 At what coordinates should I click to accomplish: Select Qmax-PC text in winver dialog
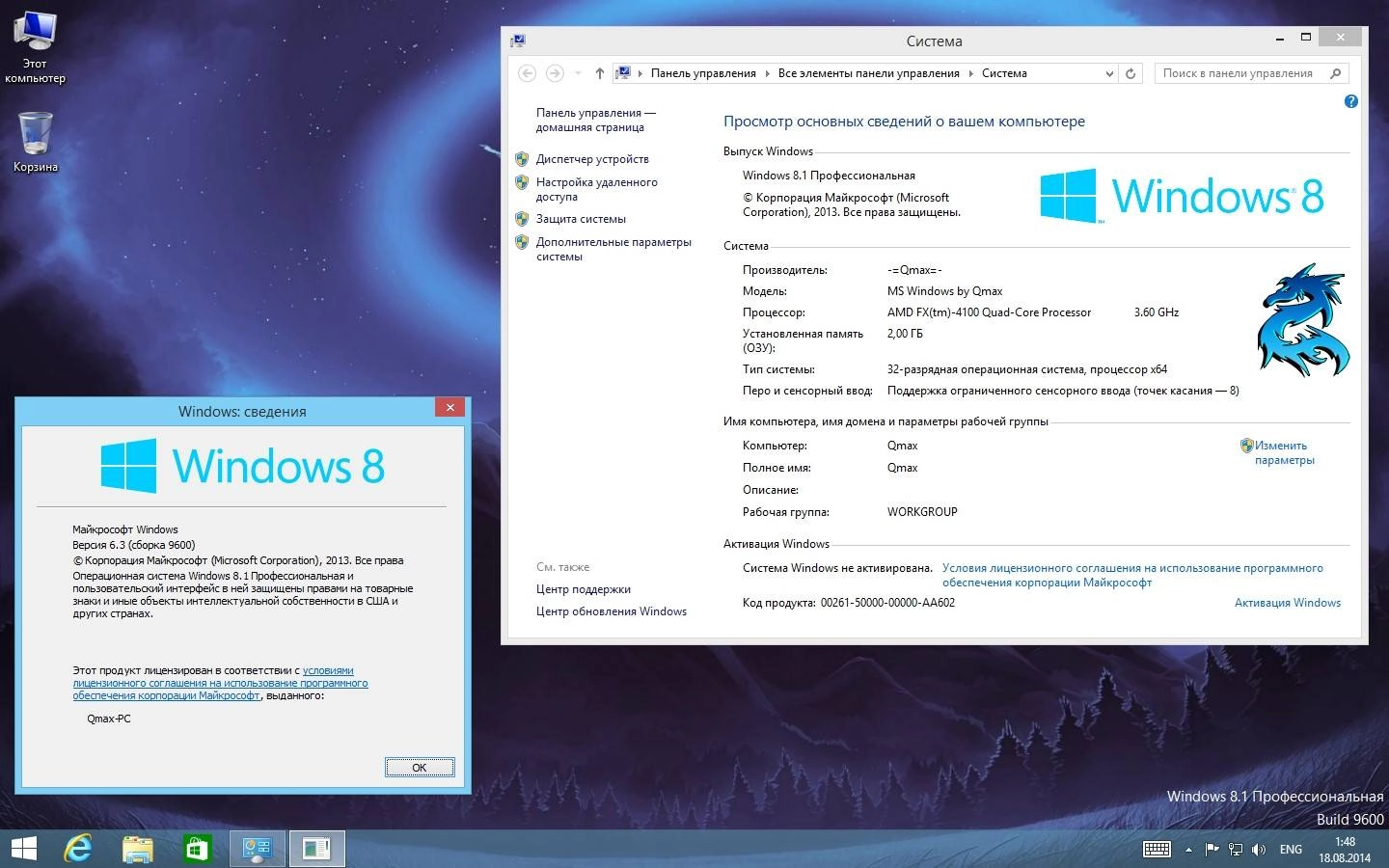[x=109, y=719]
